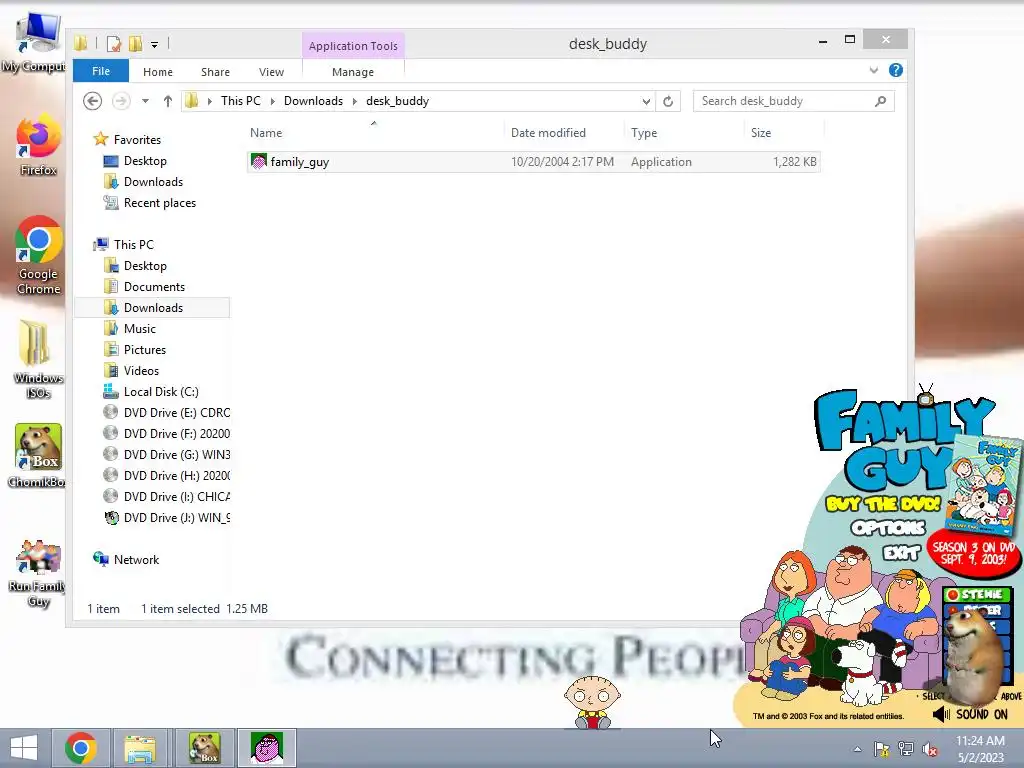
Task: Expand the address bar history dropdown
Action: click(646, 101)
